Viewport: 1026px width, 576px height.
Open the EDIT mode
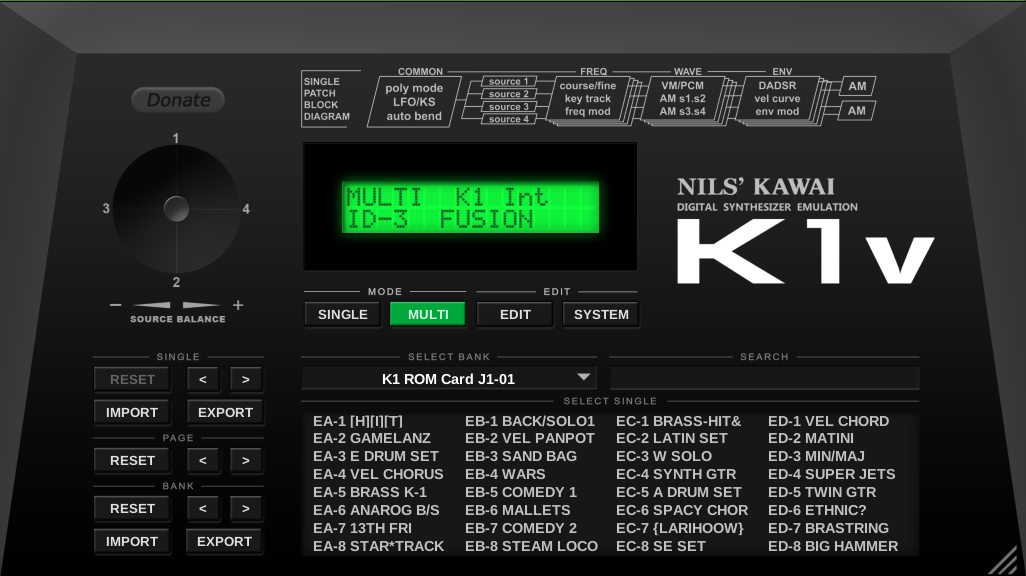515,314
